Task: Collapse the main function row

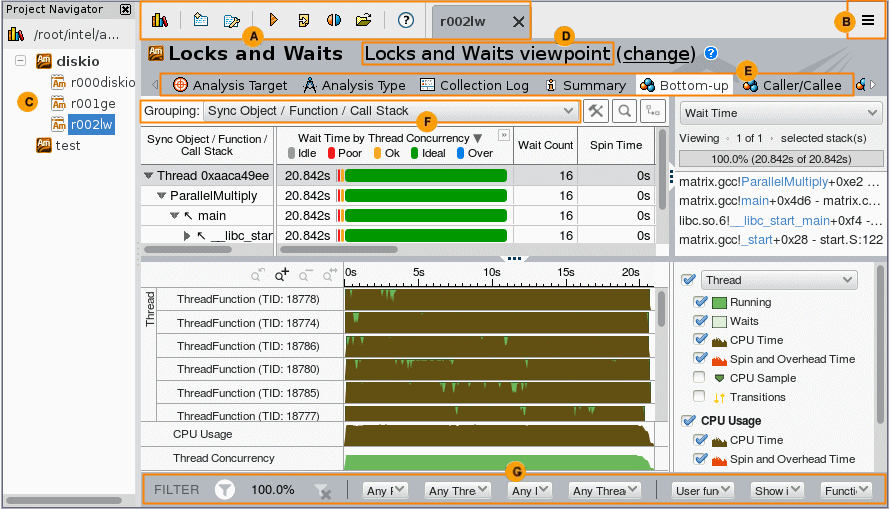Action: coord(174,216)
